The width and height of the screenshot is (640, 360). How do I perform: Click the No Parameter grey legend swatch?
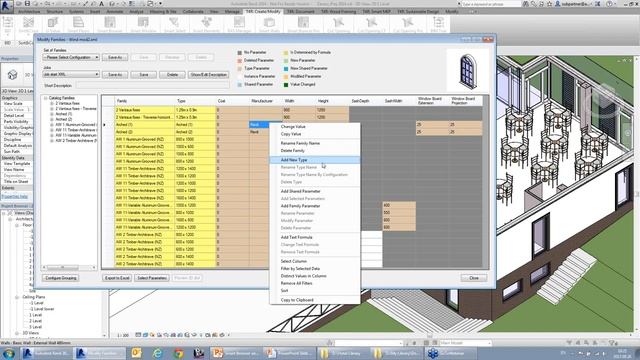[x=240, y=53]
